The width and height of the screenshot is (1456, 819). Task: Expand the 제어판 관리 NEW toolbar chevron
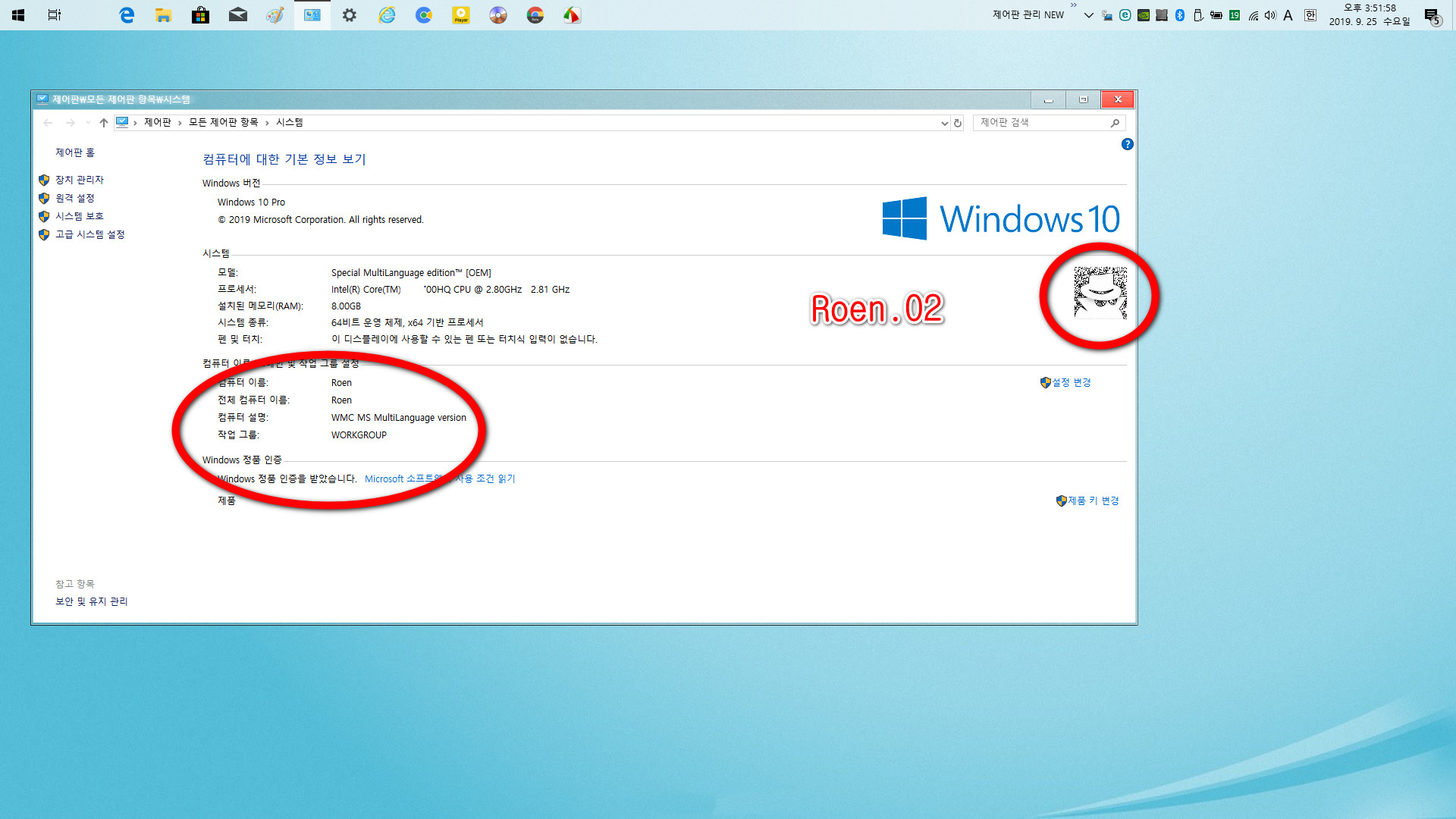1073,5
